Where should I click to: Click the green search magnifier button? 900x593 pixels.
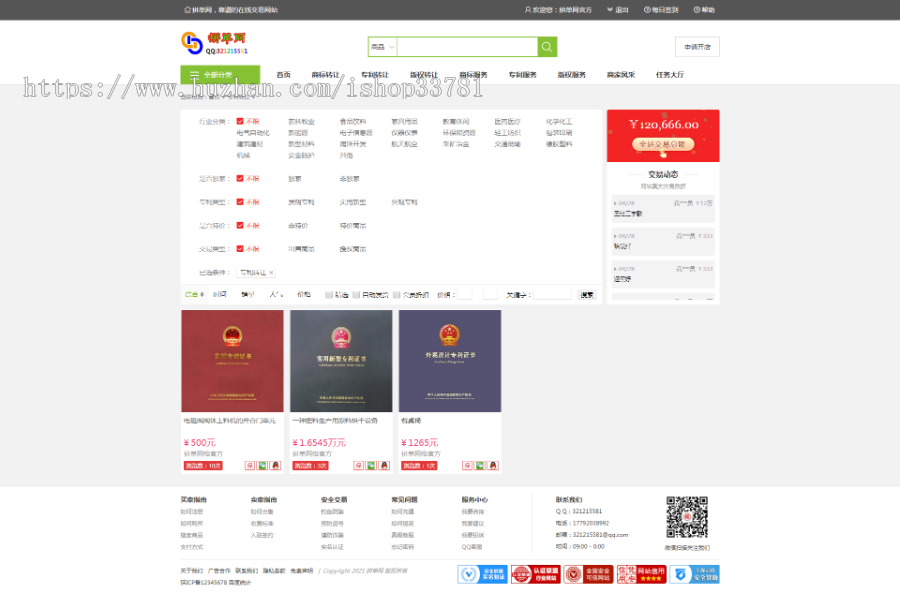coord(547,47)
